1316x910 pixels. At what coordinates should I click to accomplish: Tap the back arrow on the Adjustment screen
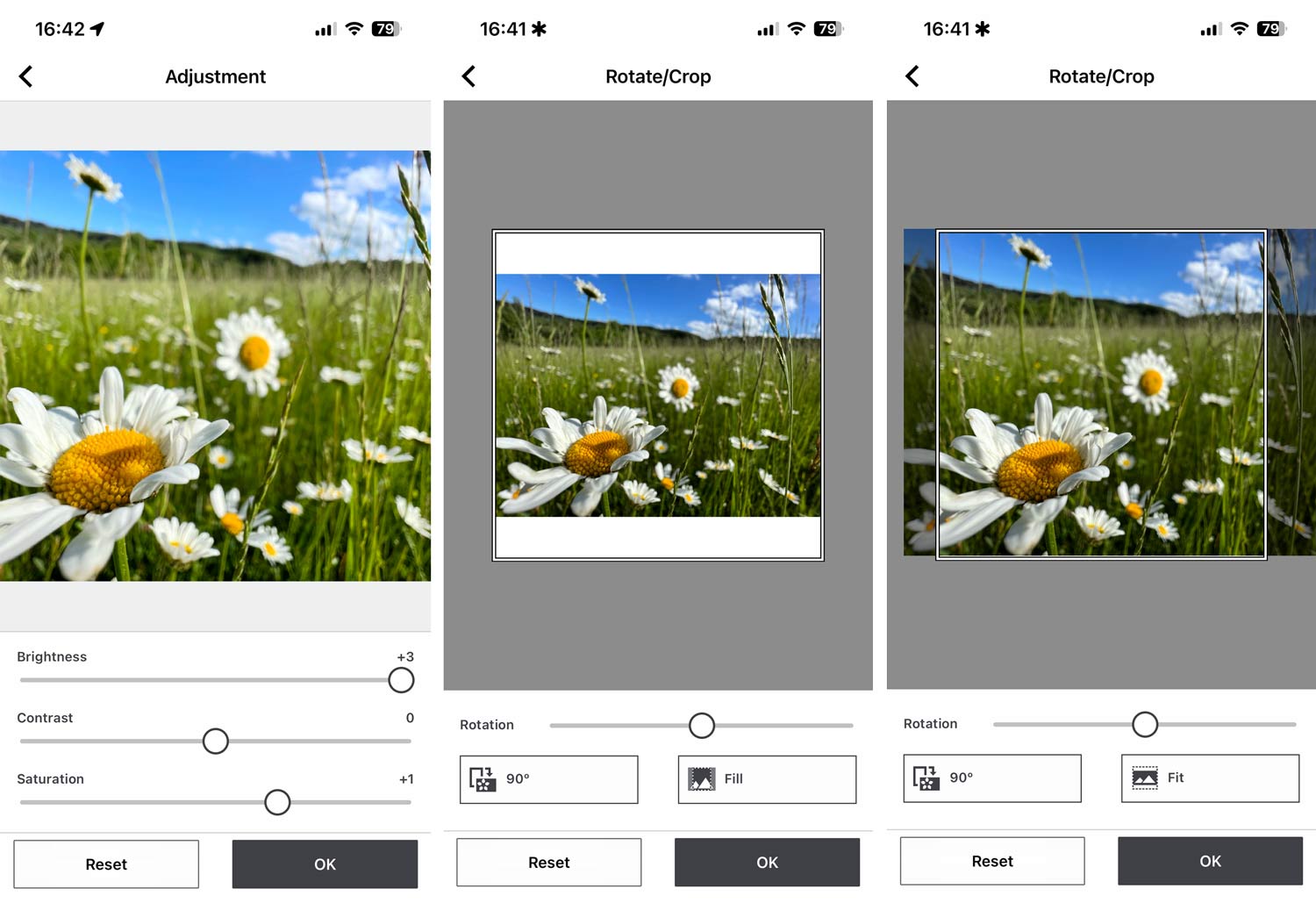tap(26, 76)
